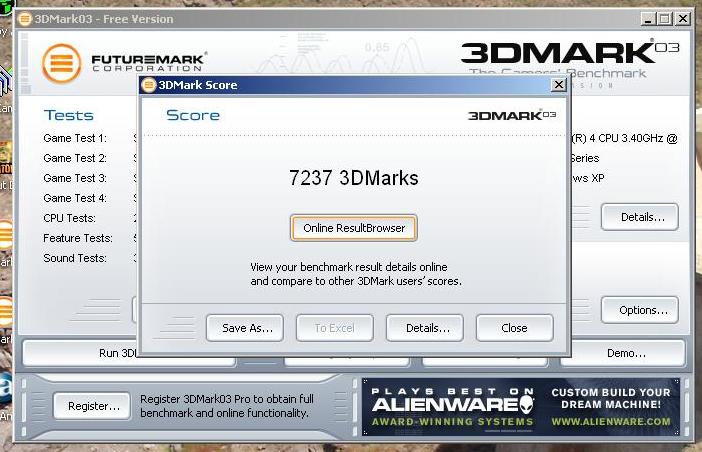Screen dimensions: 702x452
Task: Click the Tests heading
Action: click(x=68, y=115)
